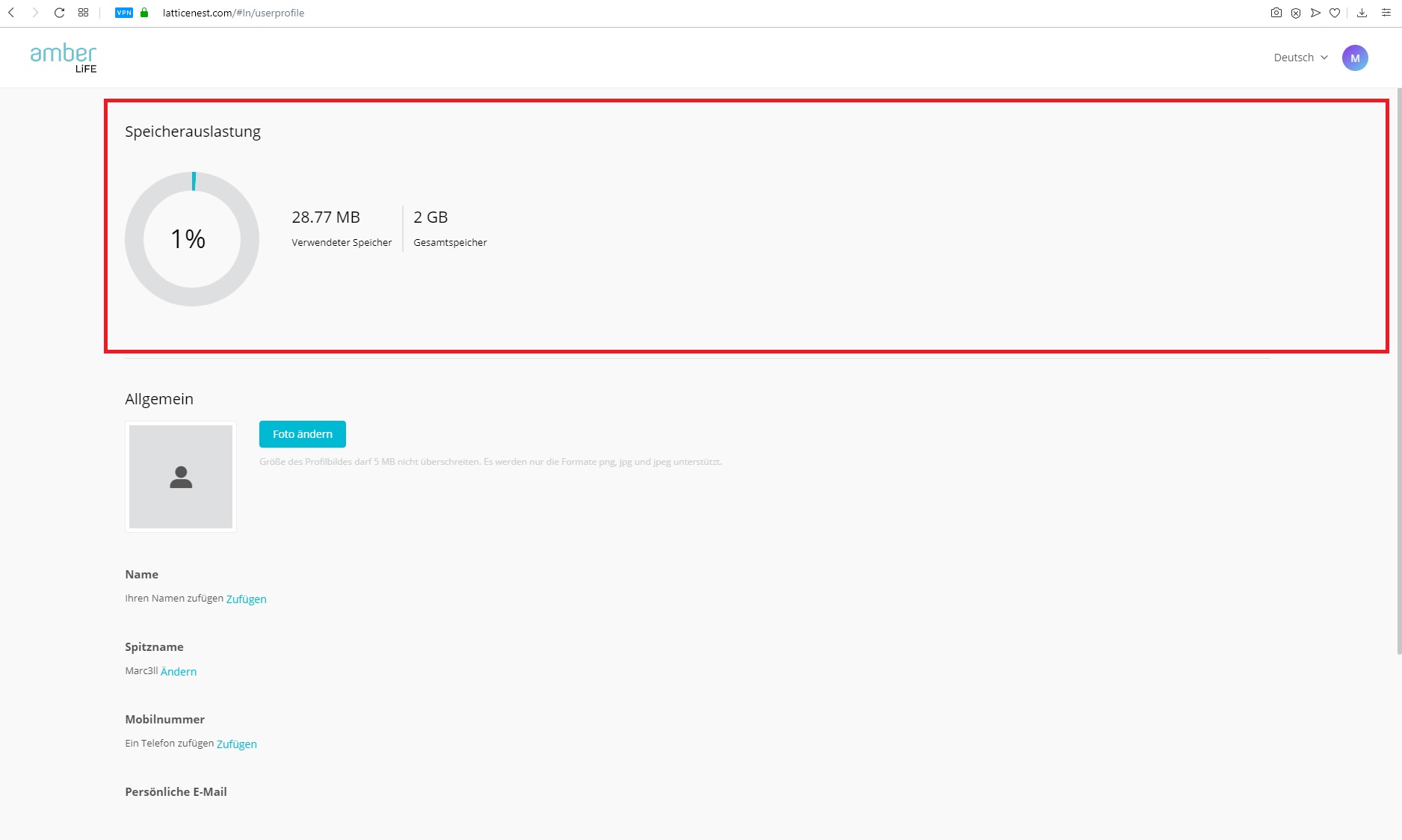Click the Persönliche E-Mail label
1402x840 pixels.
click(x=176, y=792)
